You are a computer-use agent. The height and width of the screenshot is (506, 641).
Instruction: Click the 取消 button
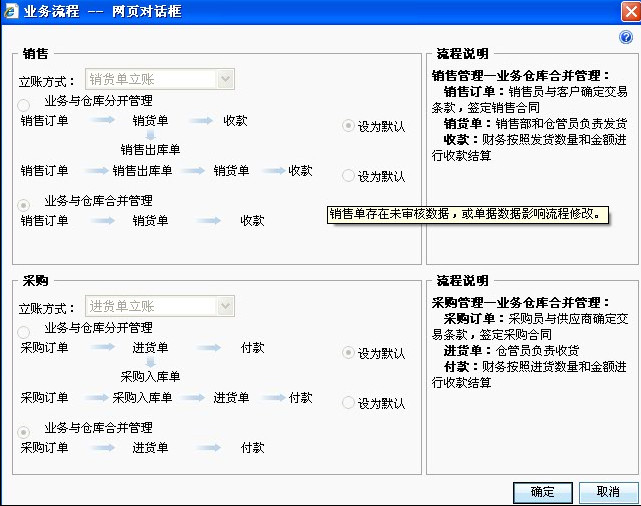click(608, 492)
